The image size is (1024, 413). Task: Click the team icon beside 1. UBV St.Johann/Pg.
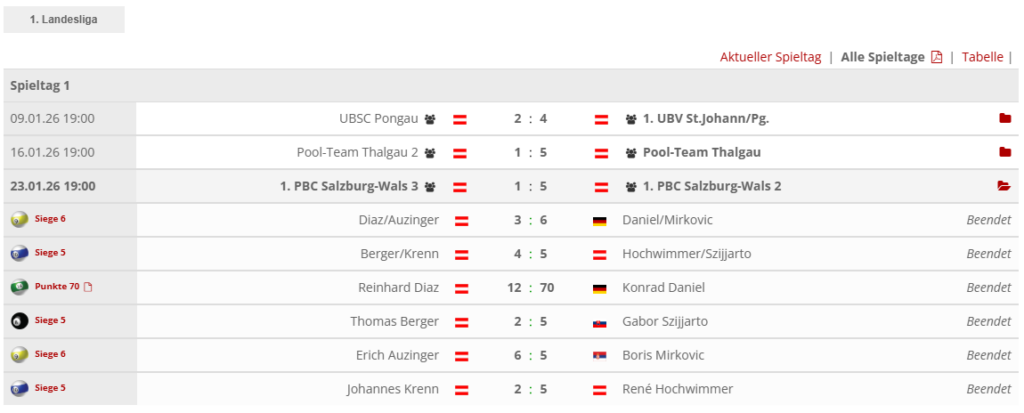pyautogui.click(x=631, y=119)
